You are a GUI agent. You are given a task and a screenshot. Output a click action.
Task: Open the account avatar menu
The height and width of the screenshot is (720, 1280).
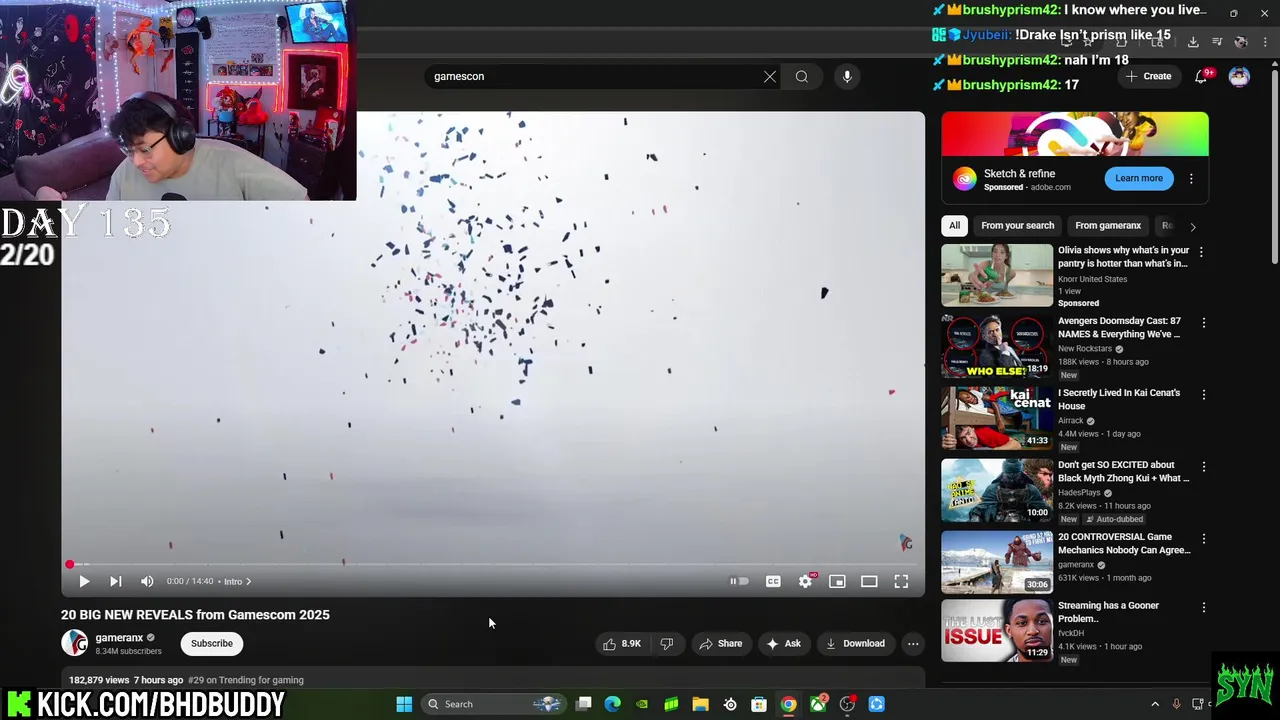pos(1239,76)
